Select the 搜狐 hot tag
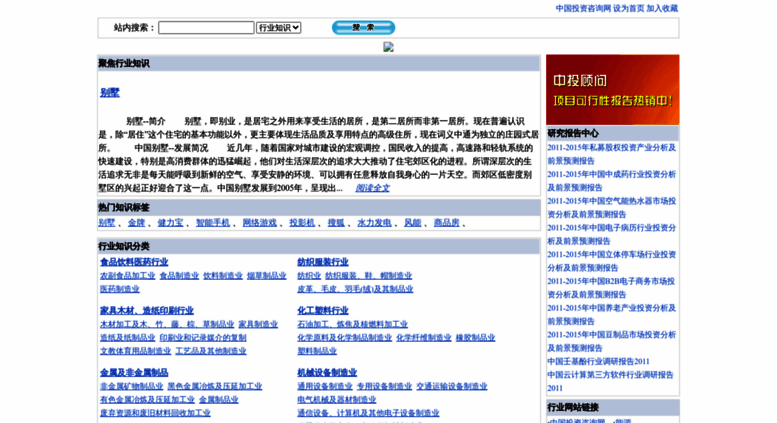Viewport: 777px width, 423px height. (336, 223)
